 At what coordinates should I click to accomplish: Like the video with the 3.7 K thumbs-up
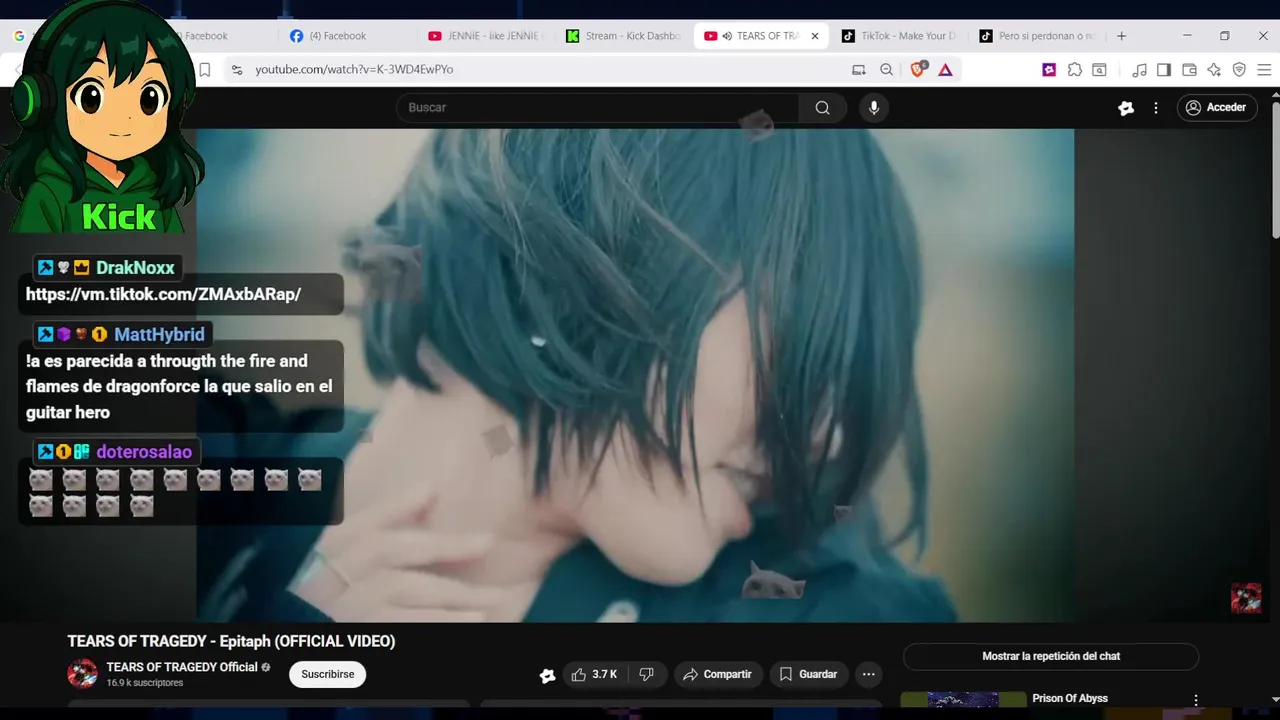click(594, 675)
